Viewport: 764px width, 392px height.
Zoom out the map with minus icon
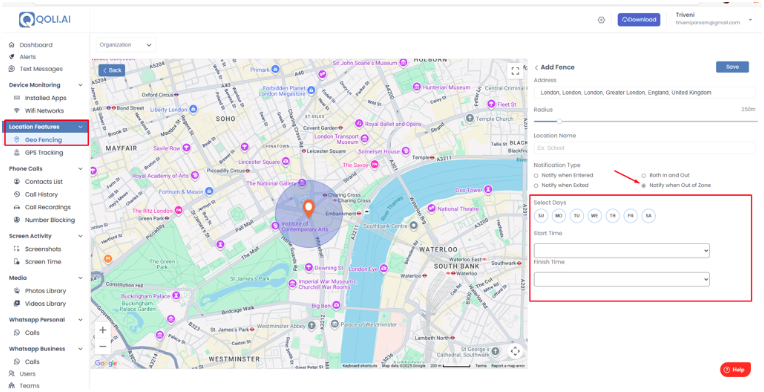(103, 347)
